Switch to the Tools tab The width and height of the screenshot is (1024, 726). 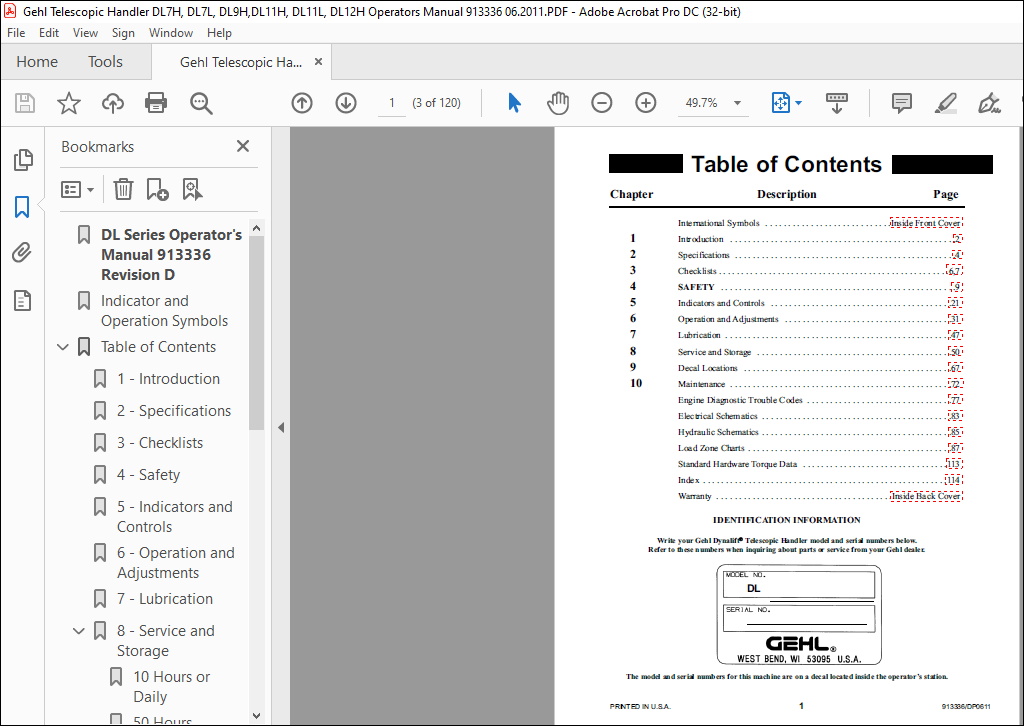pos(105,61)
